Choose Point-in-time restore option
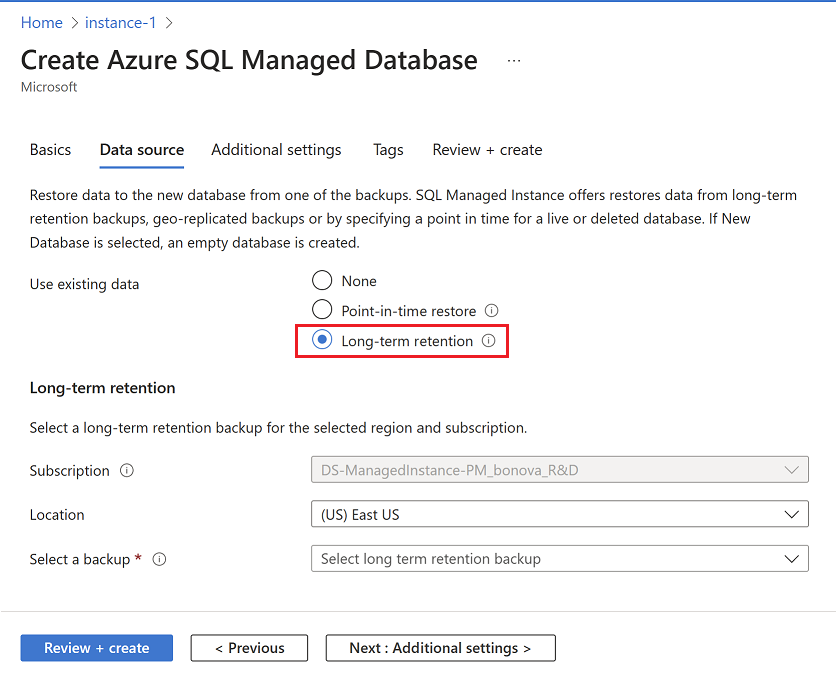 321,310
